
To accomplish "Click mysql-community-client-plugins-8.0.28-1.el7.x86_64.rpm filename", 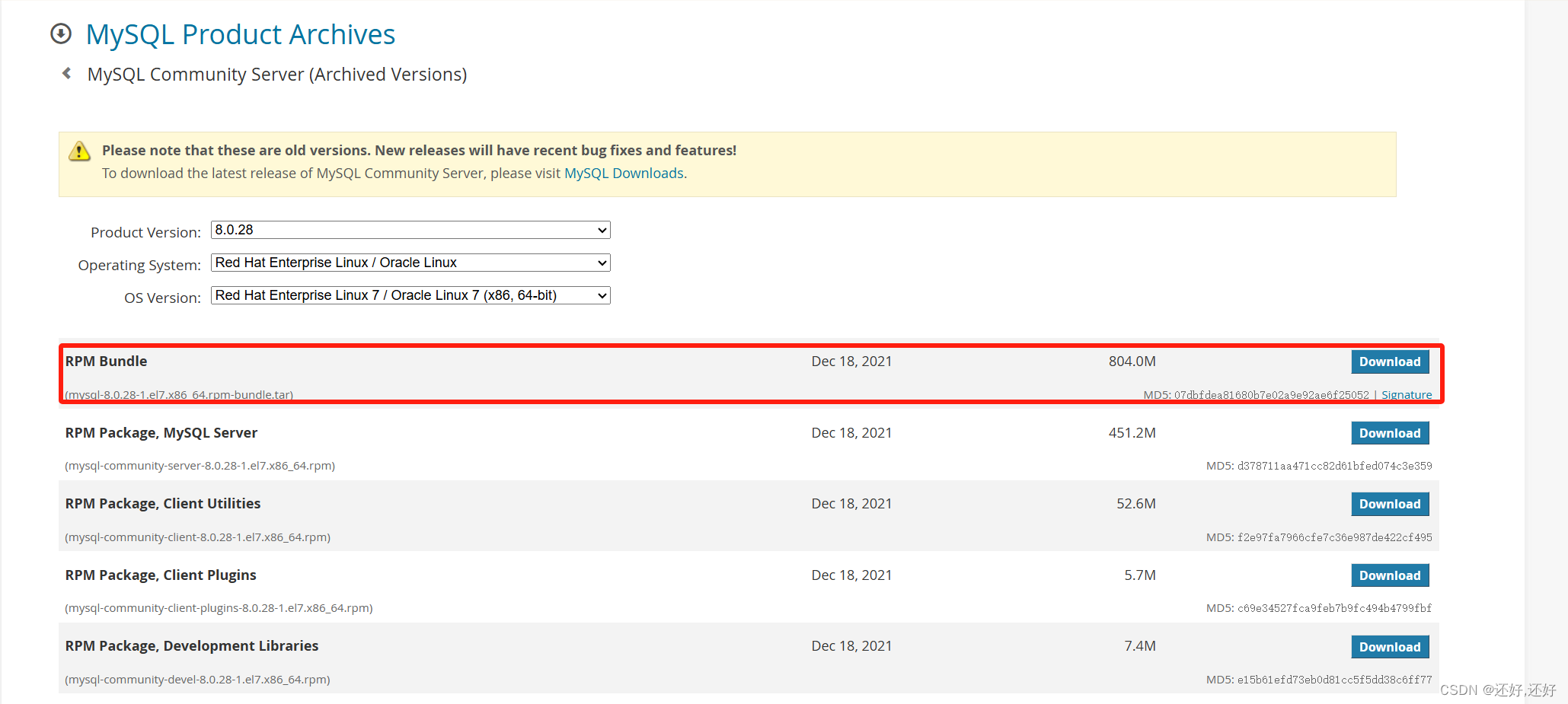I will [219, 608].
